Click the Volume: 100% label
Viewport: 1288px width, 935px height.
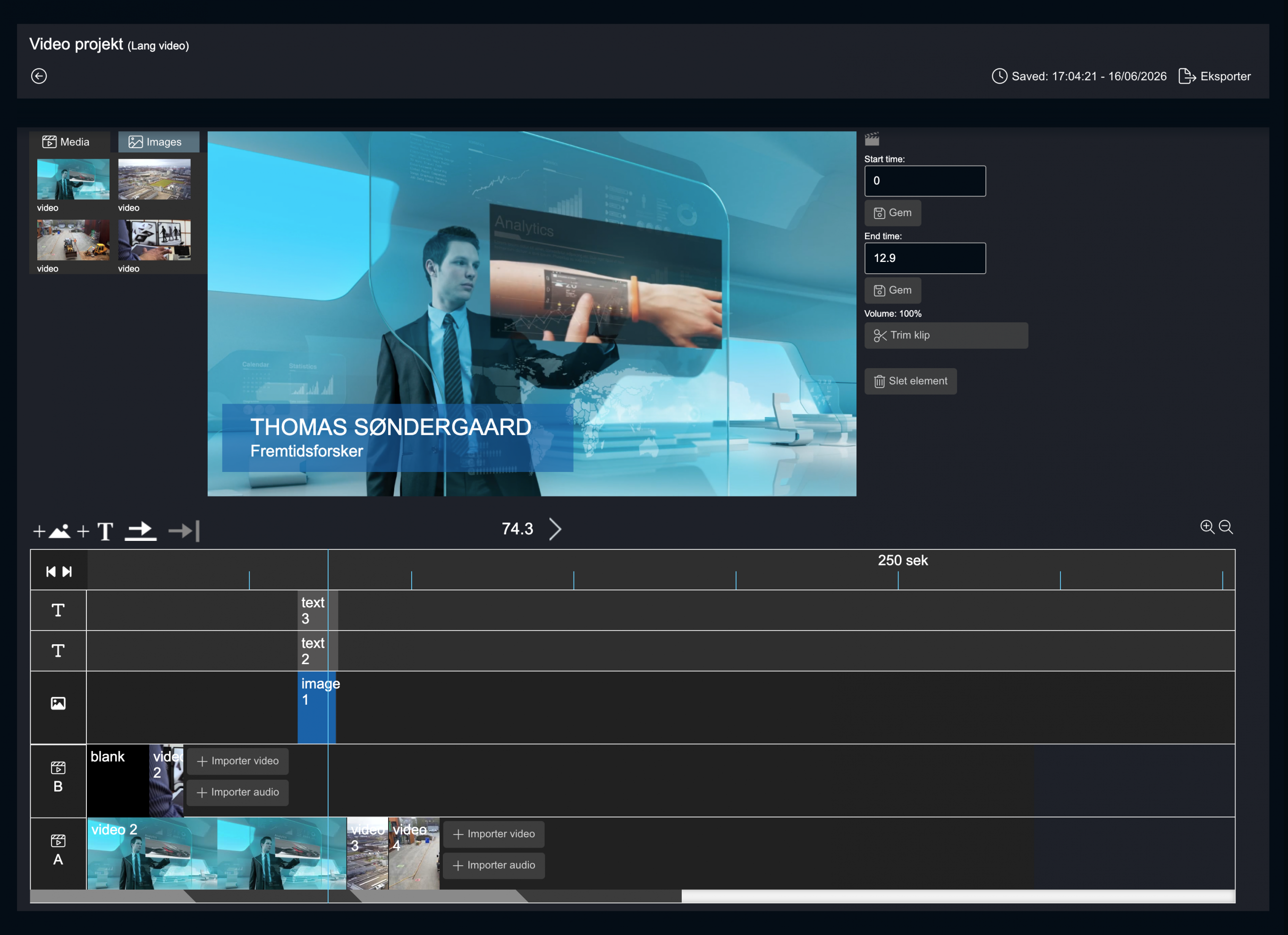893,313
